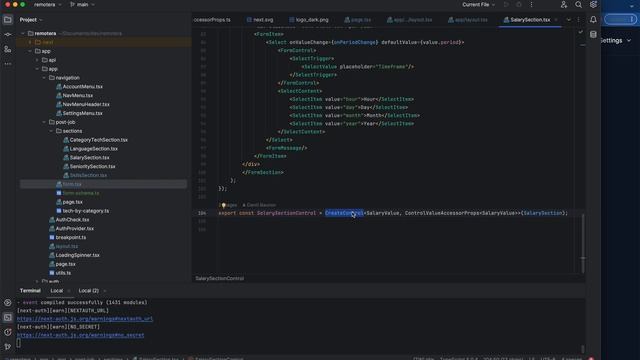Open the main branch dropdown
Viewport: 640px width, 360px height.
82,4
